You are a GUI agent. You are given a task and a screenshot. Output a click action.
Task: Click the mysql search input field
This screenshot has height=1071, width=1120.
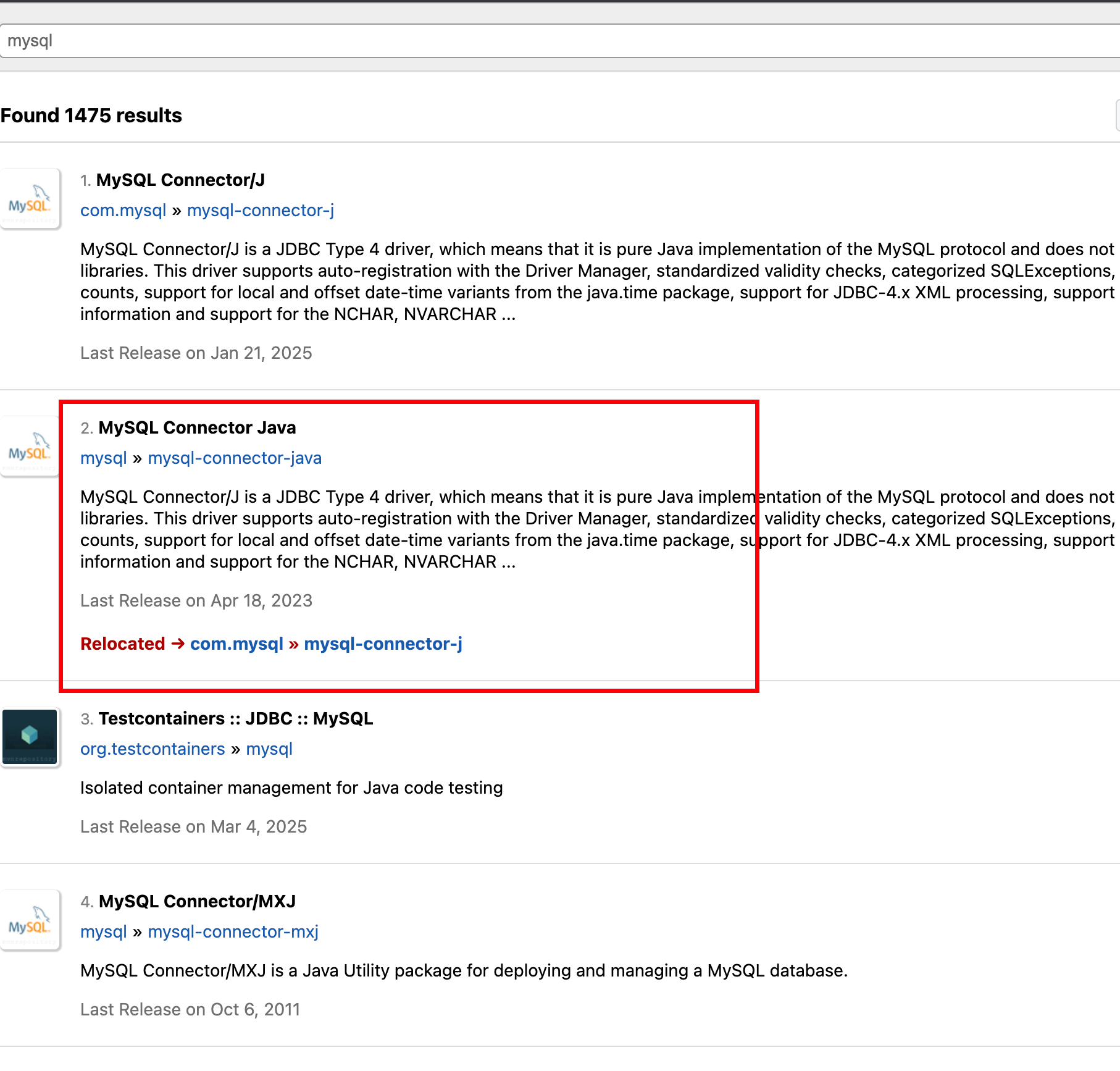[x=560, y=41]
